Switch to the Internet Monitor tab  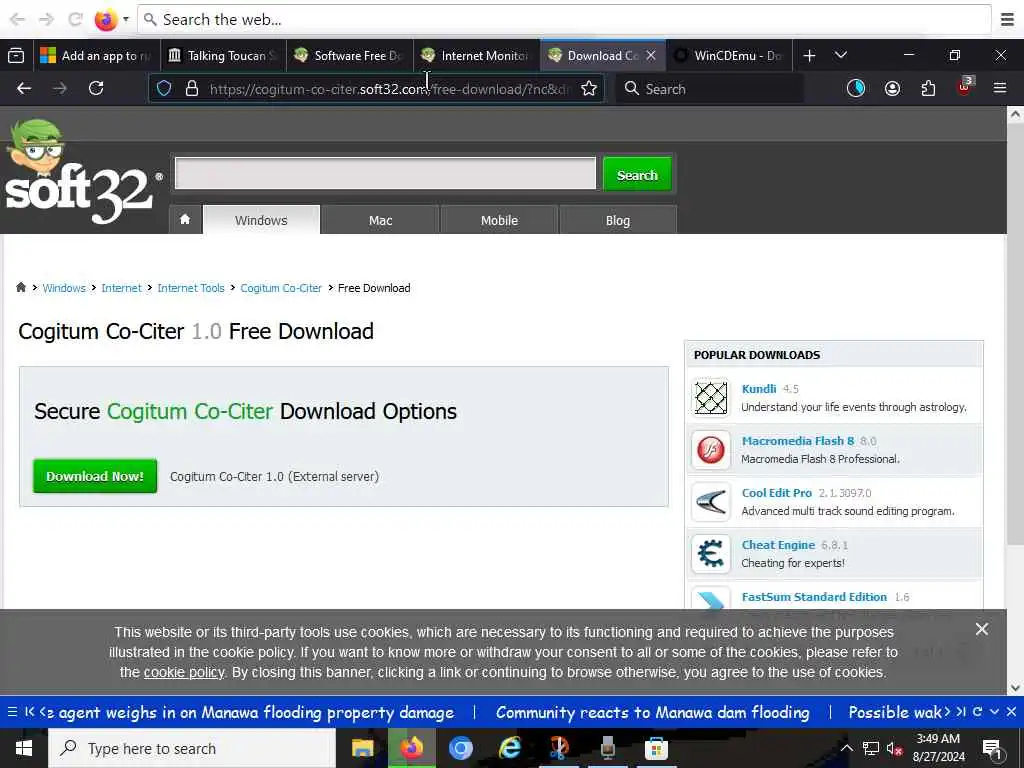click(x=476, y=56)
